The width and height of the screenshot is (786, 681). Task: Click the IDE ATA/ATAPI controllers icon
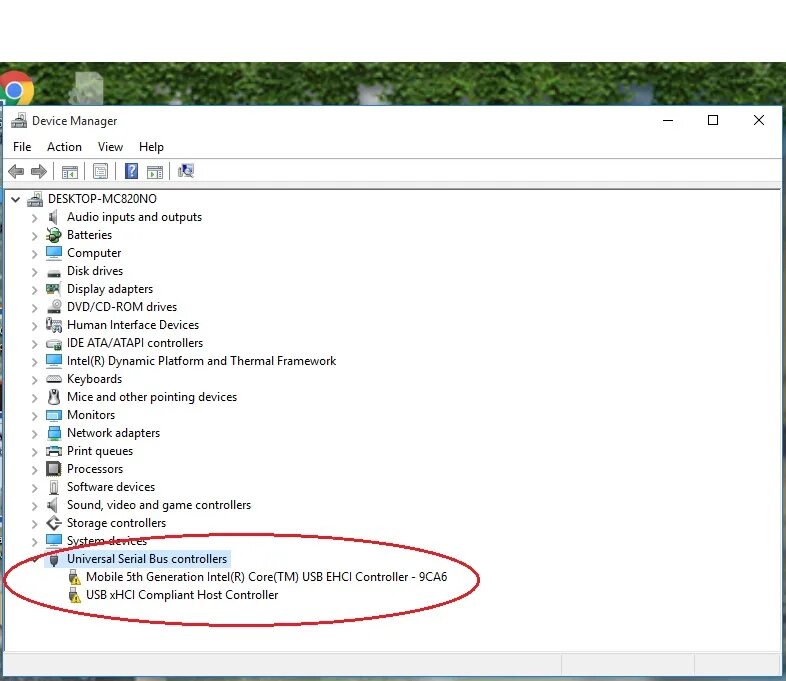pyautogui.click(x=54, y=344)
